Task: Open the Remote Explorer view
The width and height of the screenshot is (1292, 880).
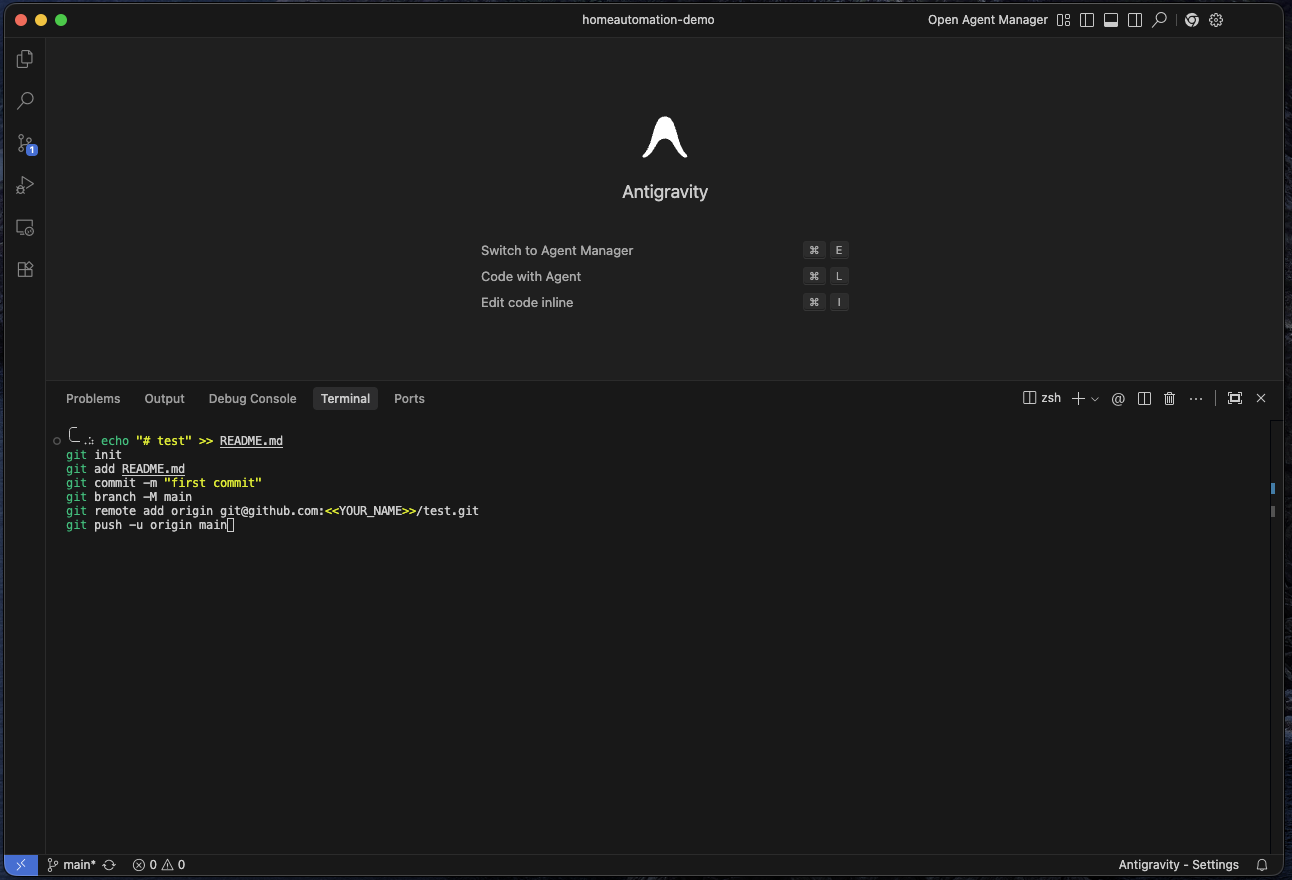Action: click(25, 227)
